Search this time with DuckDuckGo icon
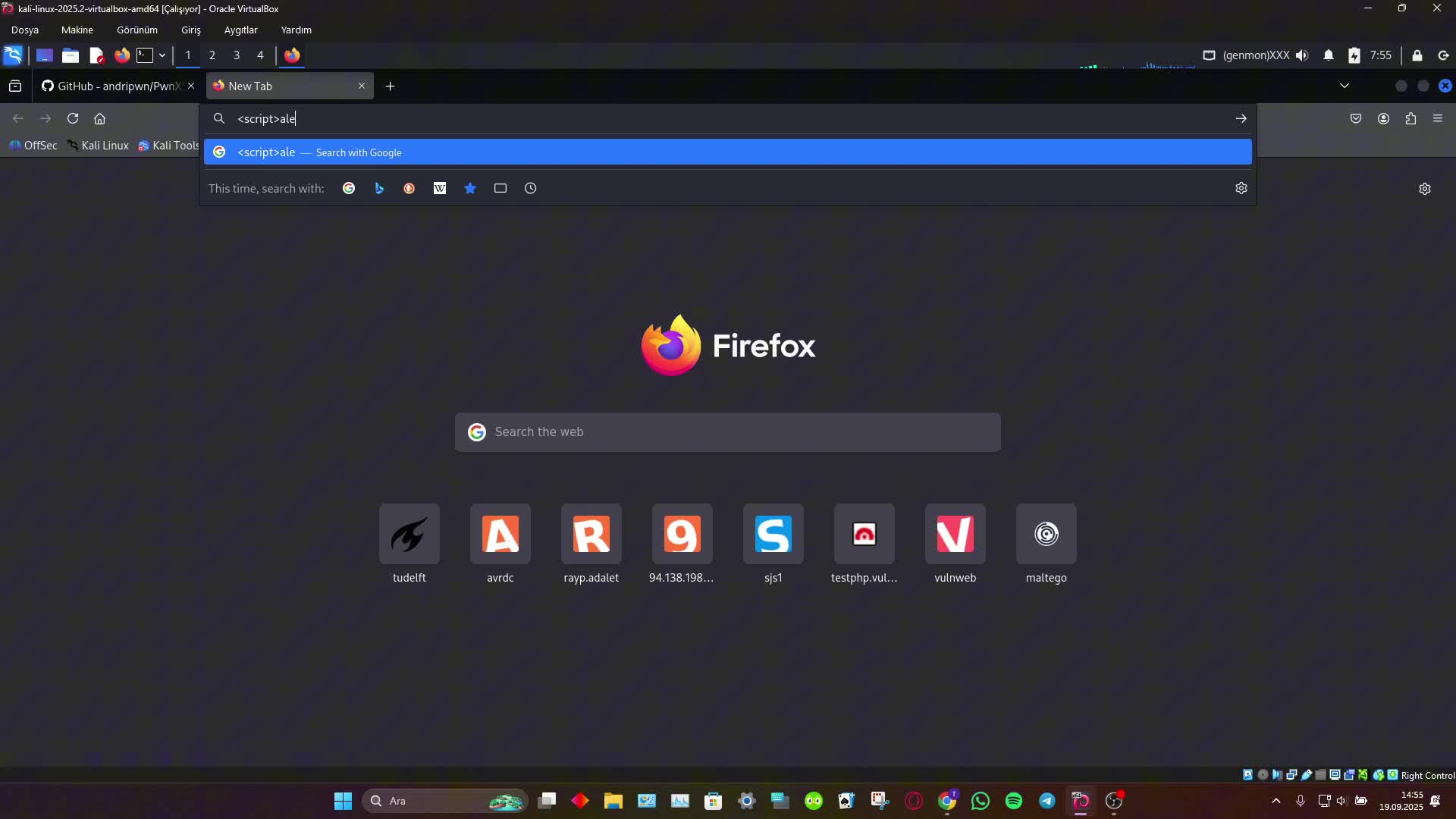1456x819 pixels. (409, 188)
